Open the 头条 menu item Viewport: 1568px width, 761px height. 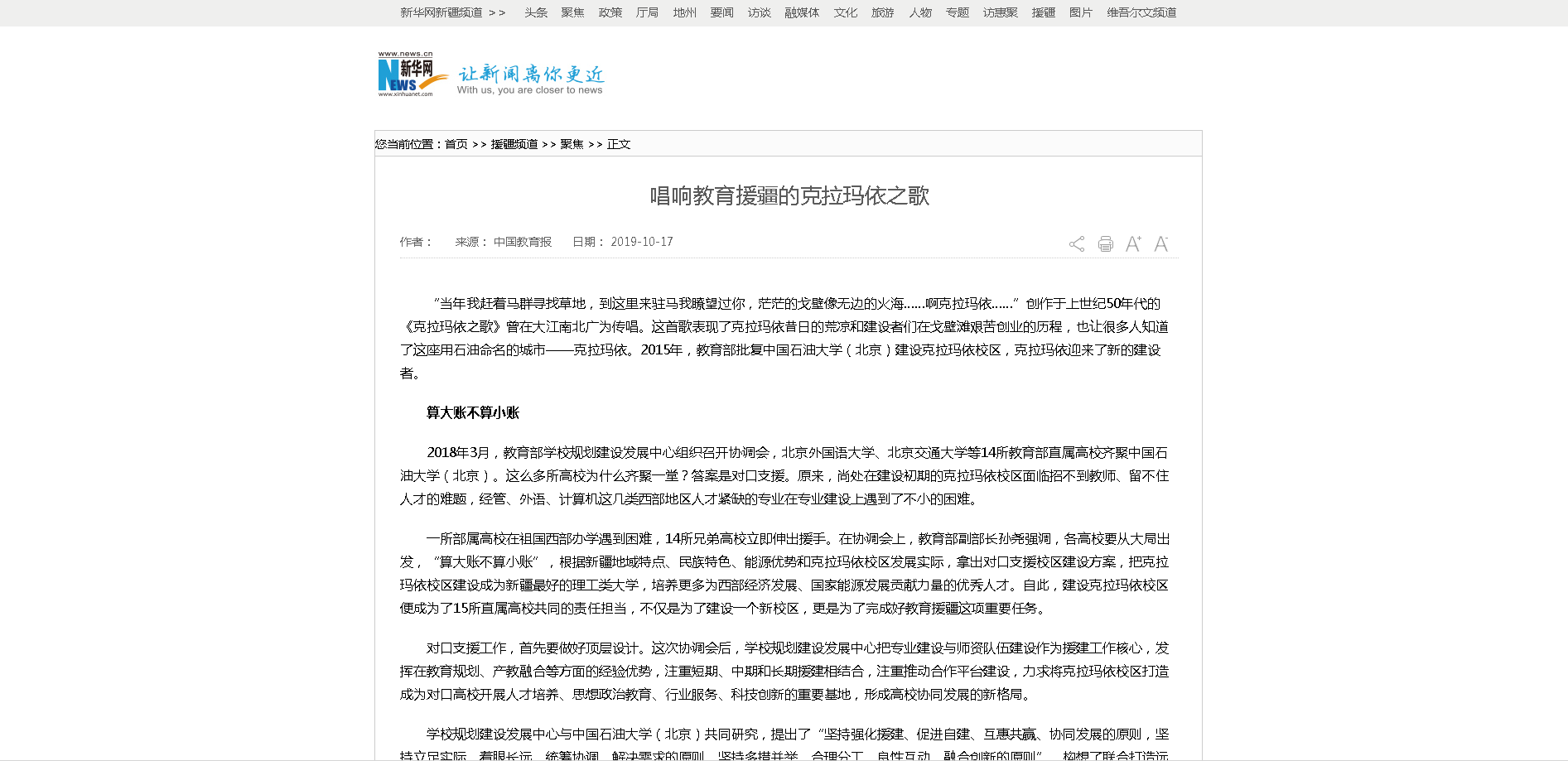536,12
